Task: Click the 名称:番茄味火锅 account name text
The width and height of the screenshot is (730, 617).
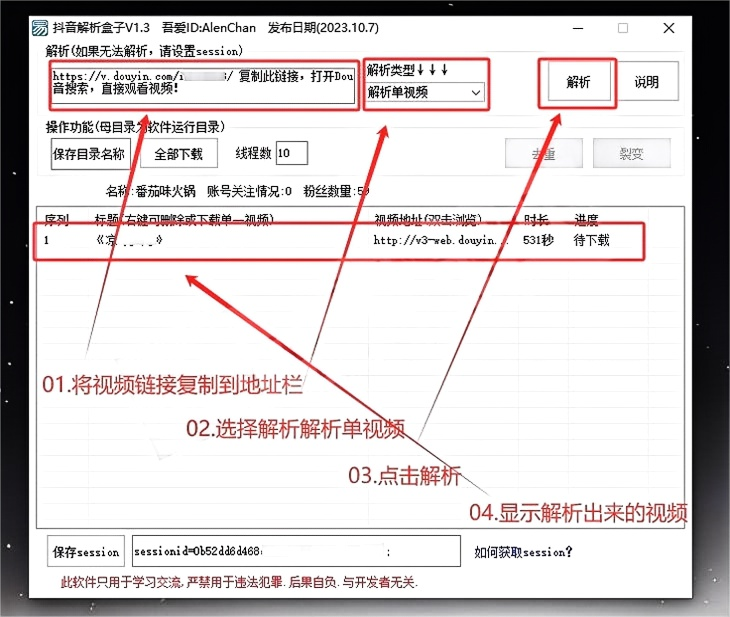Action: (x=150, y=191)
